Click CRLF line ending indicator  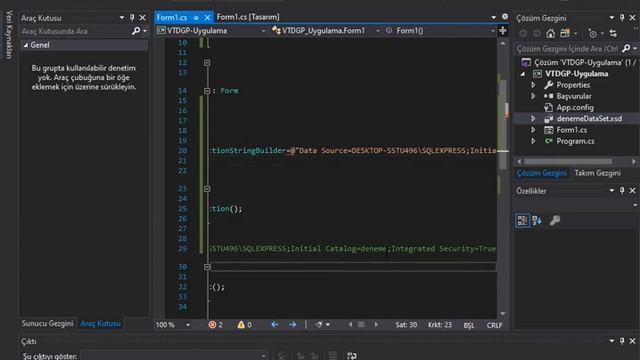[494, 325]
